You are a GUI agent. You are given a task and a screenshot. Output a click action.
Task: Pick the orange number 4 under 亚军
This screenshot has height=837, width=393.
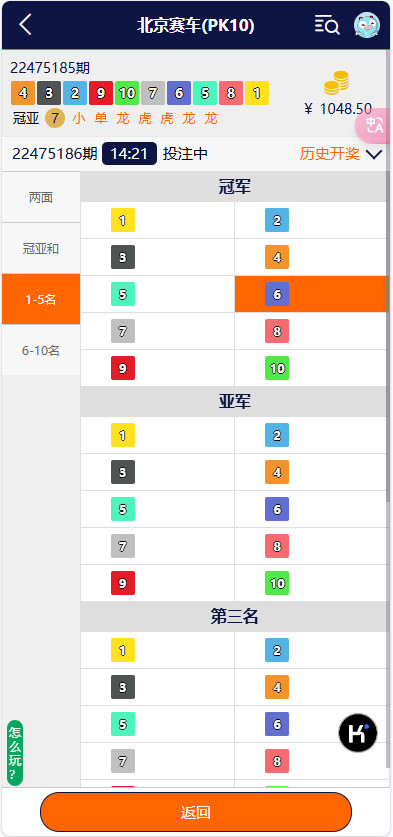point(310,472)
